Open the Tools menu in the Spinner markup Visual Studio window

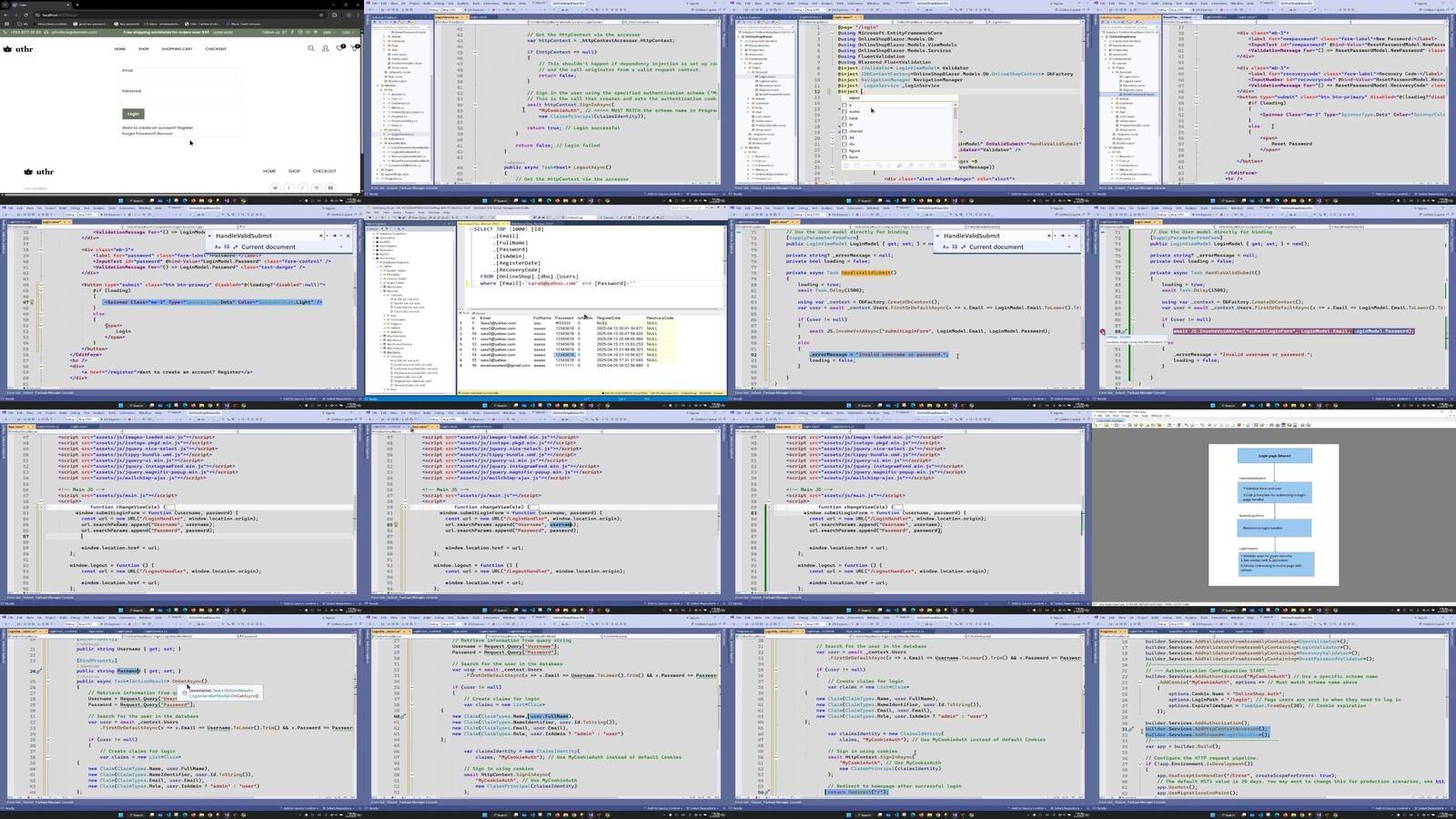pos(112,208)
